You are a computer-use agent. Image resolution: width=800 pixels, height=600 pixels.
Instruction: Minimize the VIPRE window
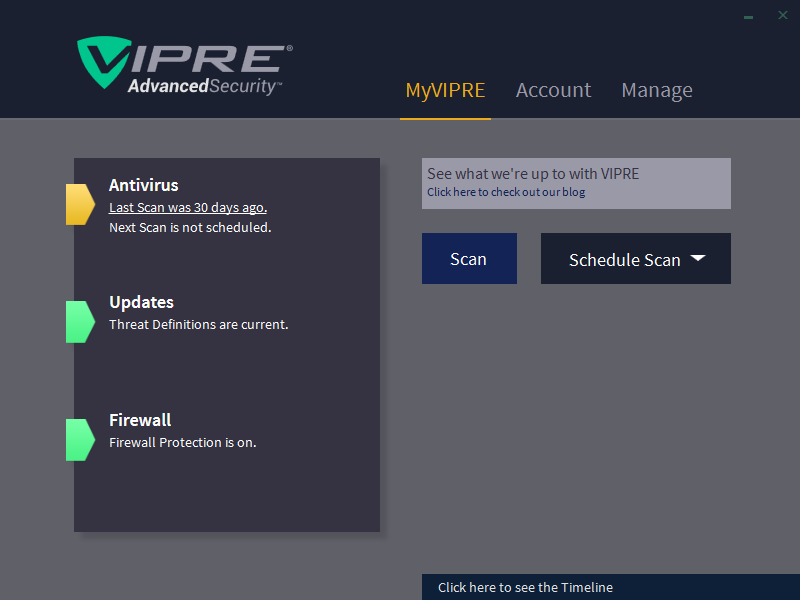pyautogui.click(x=749, y=16)
